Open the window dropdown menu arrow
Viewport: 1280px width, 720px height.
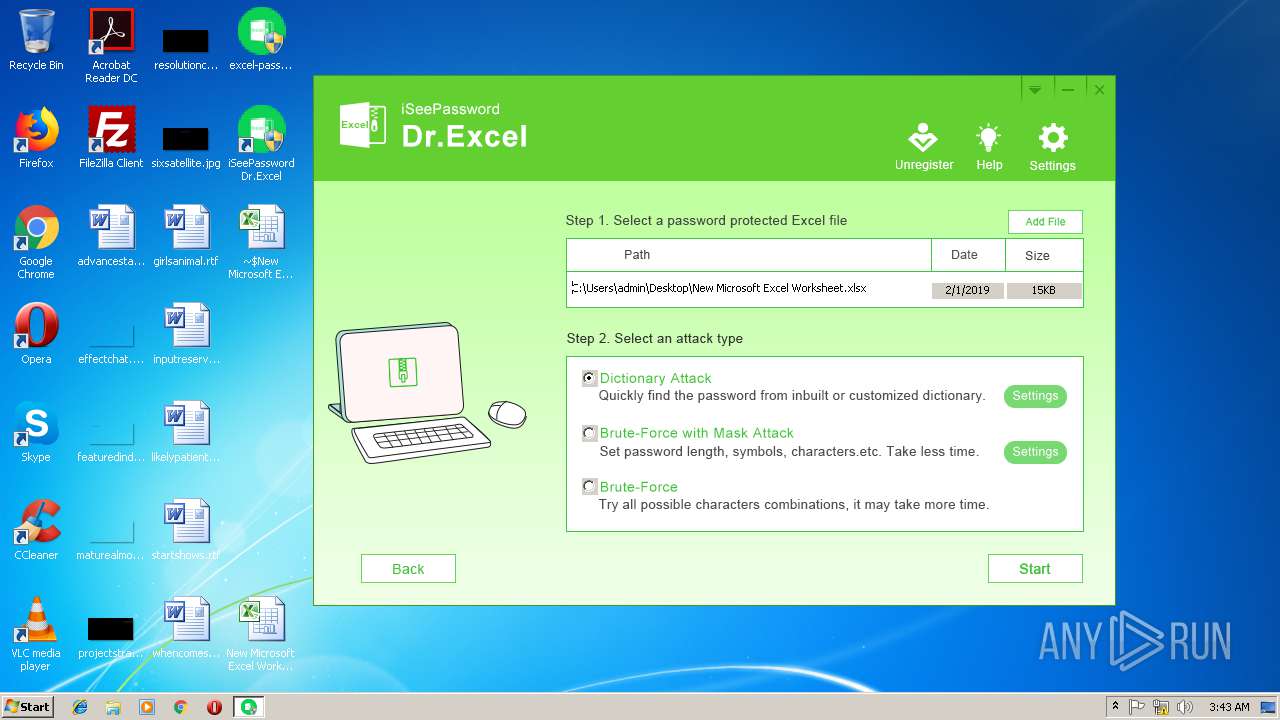(1035, 90)
